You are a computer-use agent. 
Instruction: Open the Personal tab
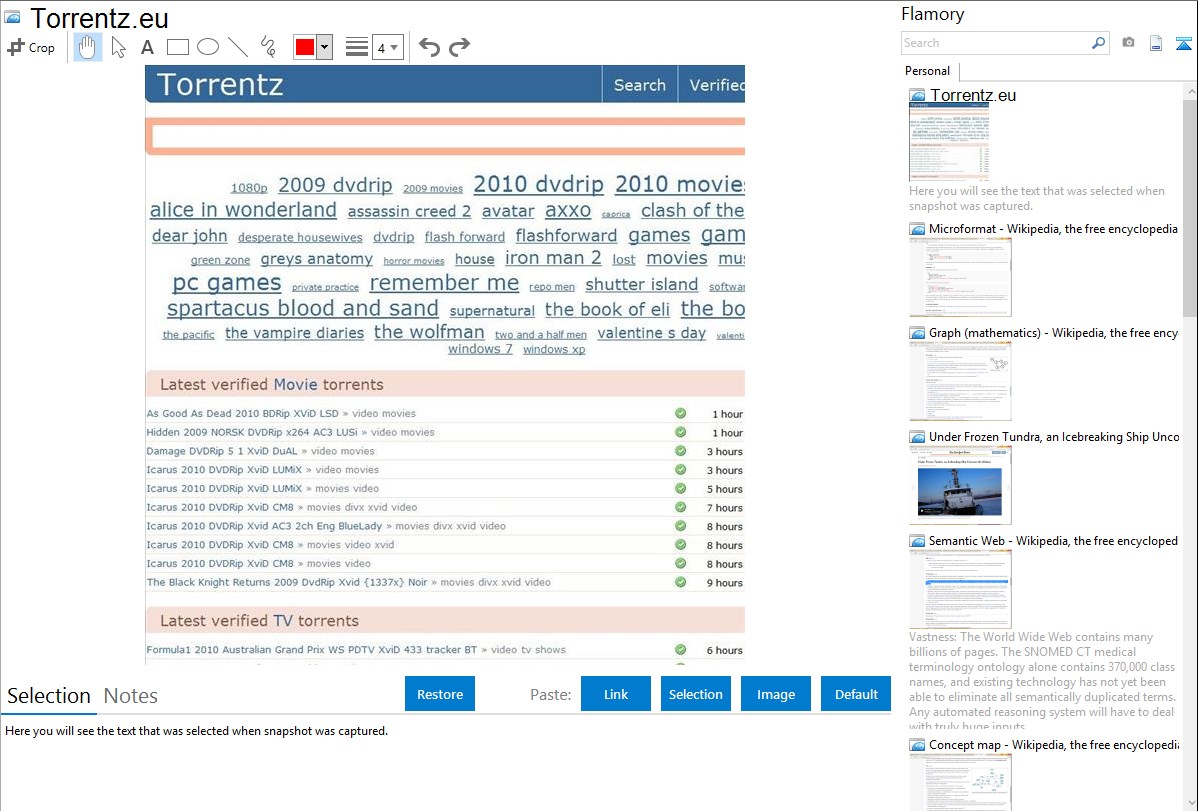928,71
